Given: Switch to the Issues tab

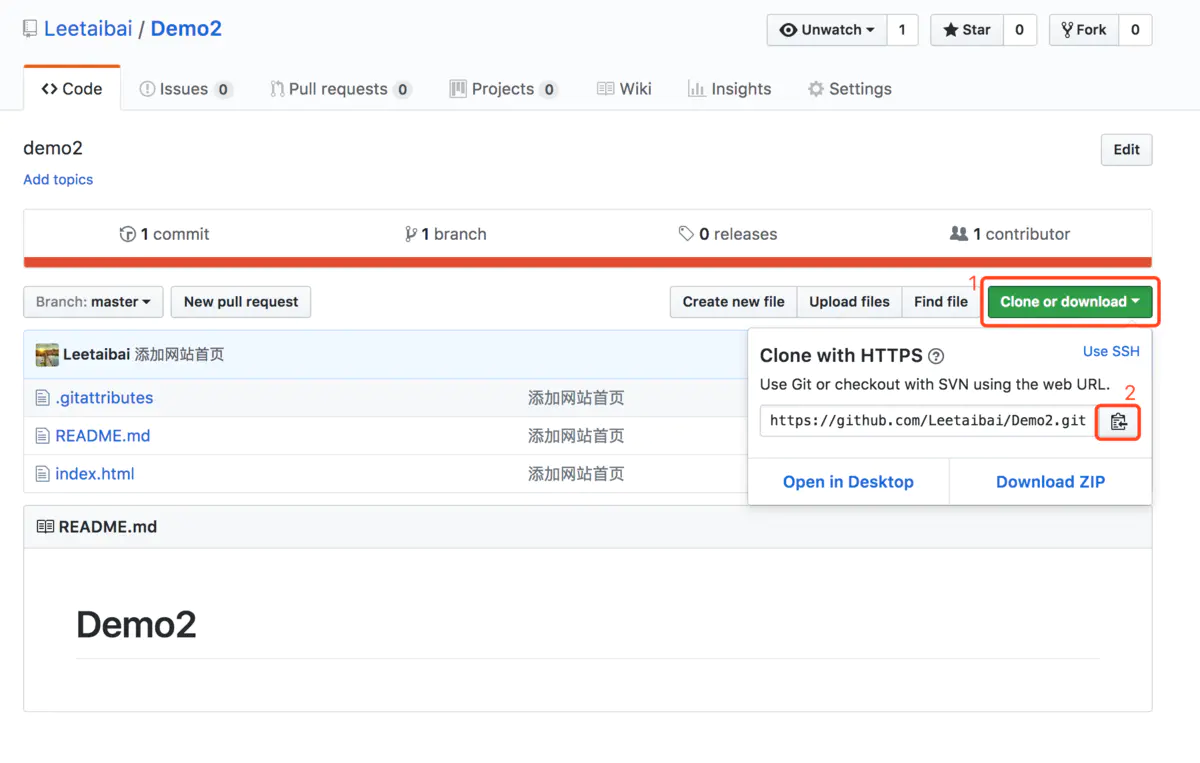Looking at the screenshot, I should pyautogui.click(x=185, y=88).
